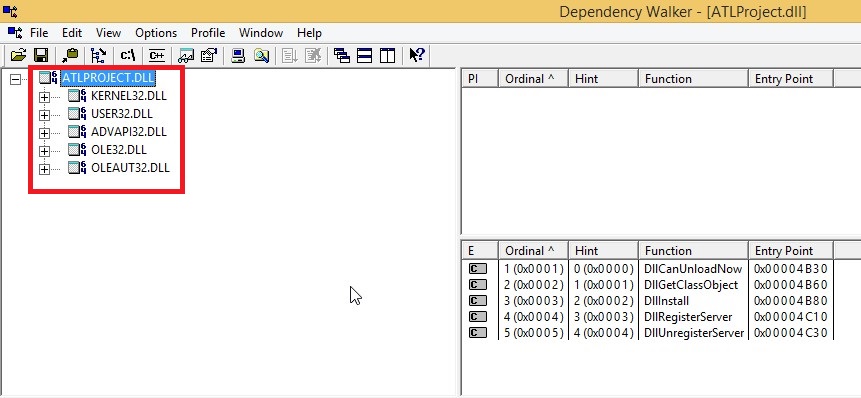Click the document icon left of File menu

(x=15, y=32)
